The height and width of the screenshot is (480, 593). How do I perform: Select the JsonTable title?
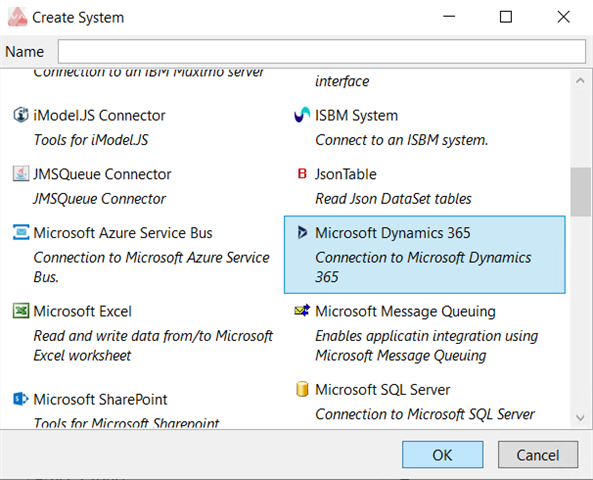[x=346, y=174]
